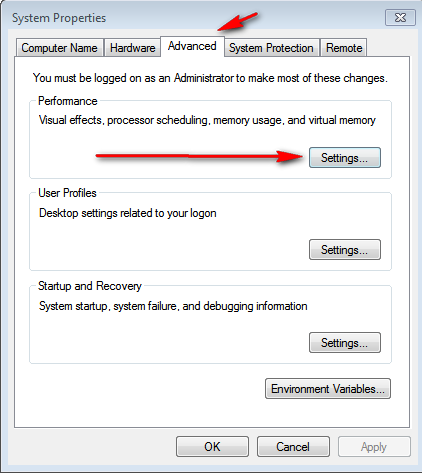Click the desktop settings logon description

pos(128,213)
